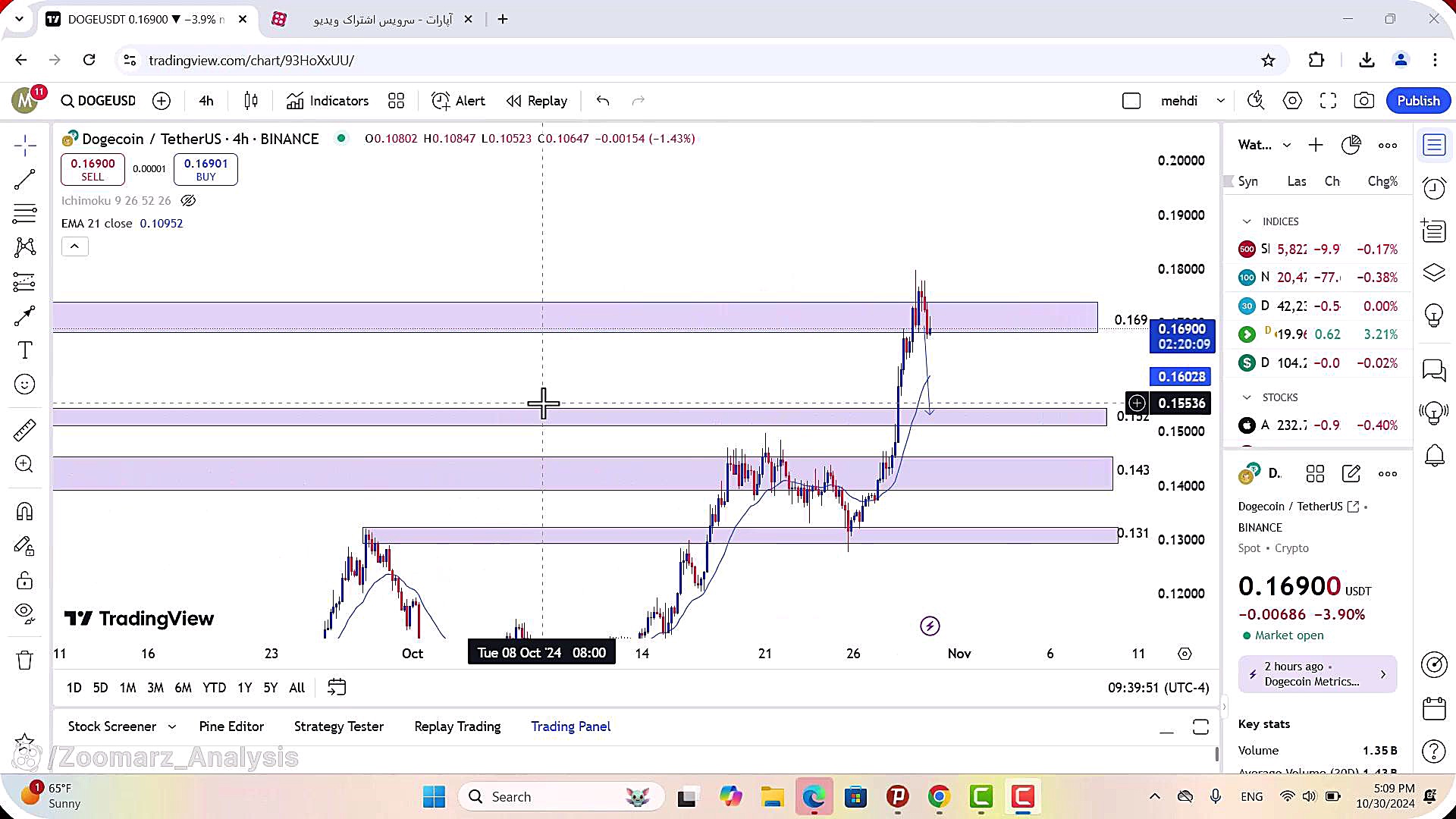This screenshot has width=1456, height=819.
Task: Activate the zoom in tool
Action: [25, 464]
